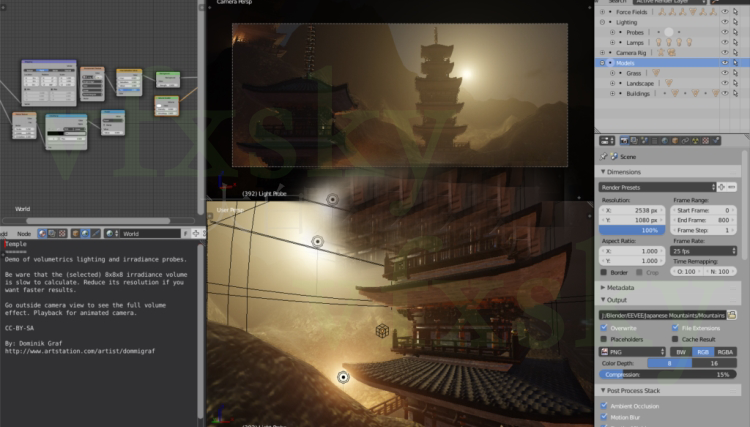Add a render preset with plus button
Image resolution: width=750 pixels, height=427 pixels.
[721, 187]
